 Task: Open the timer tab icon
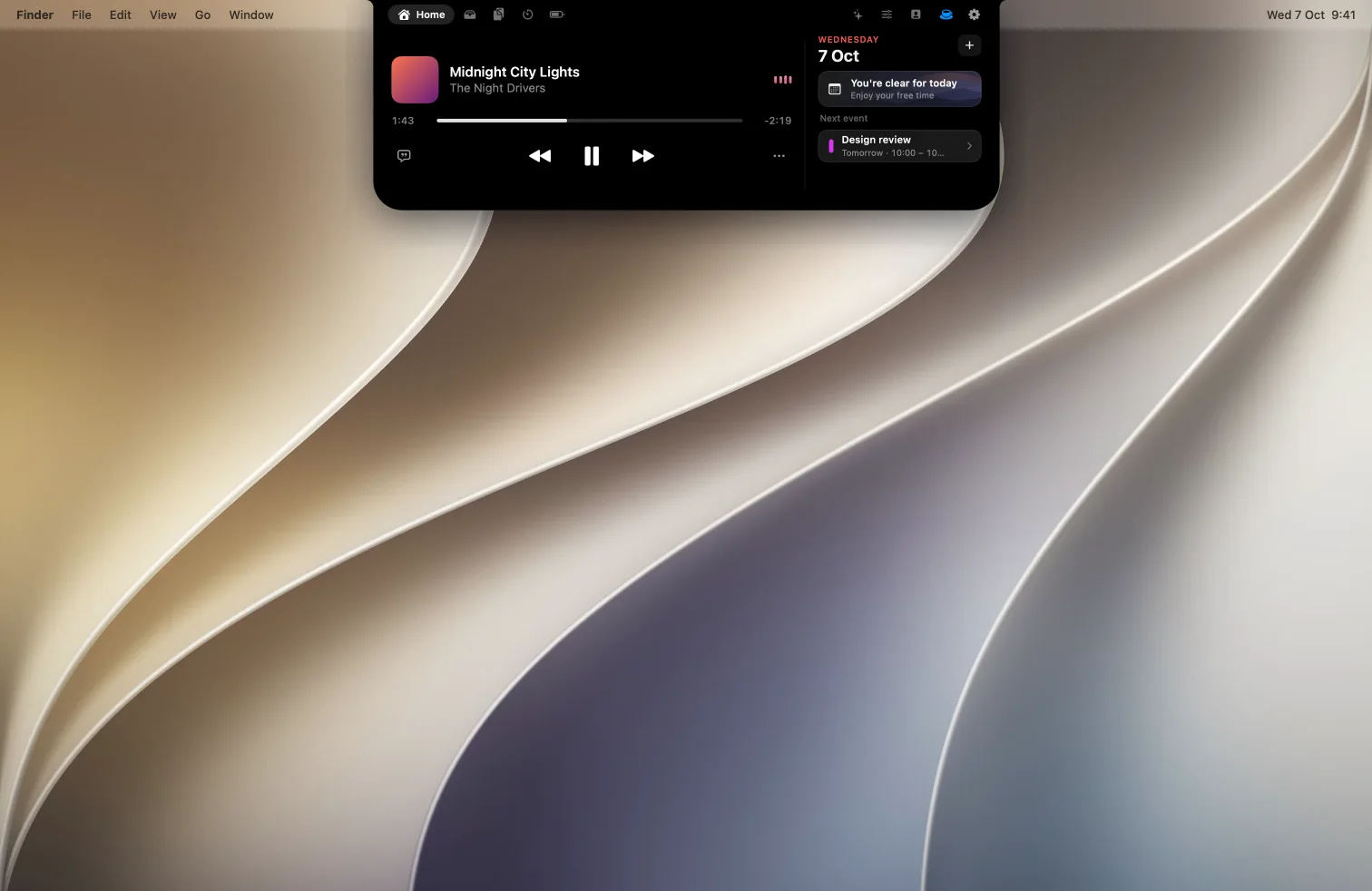(x=528, y=15)
